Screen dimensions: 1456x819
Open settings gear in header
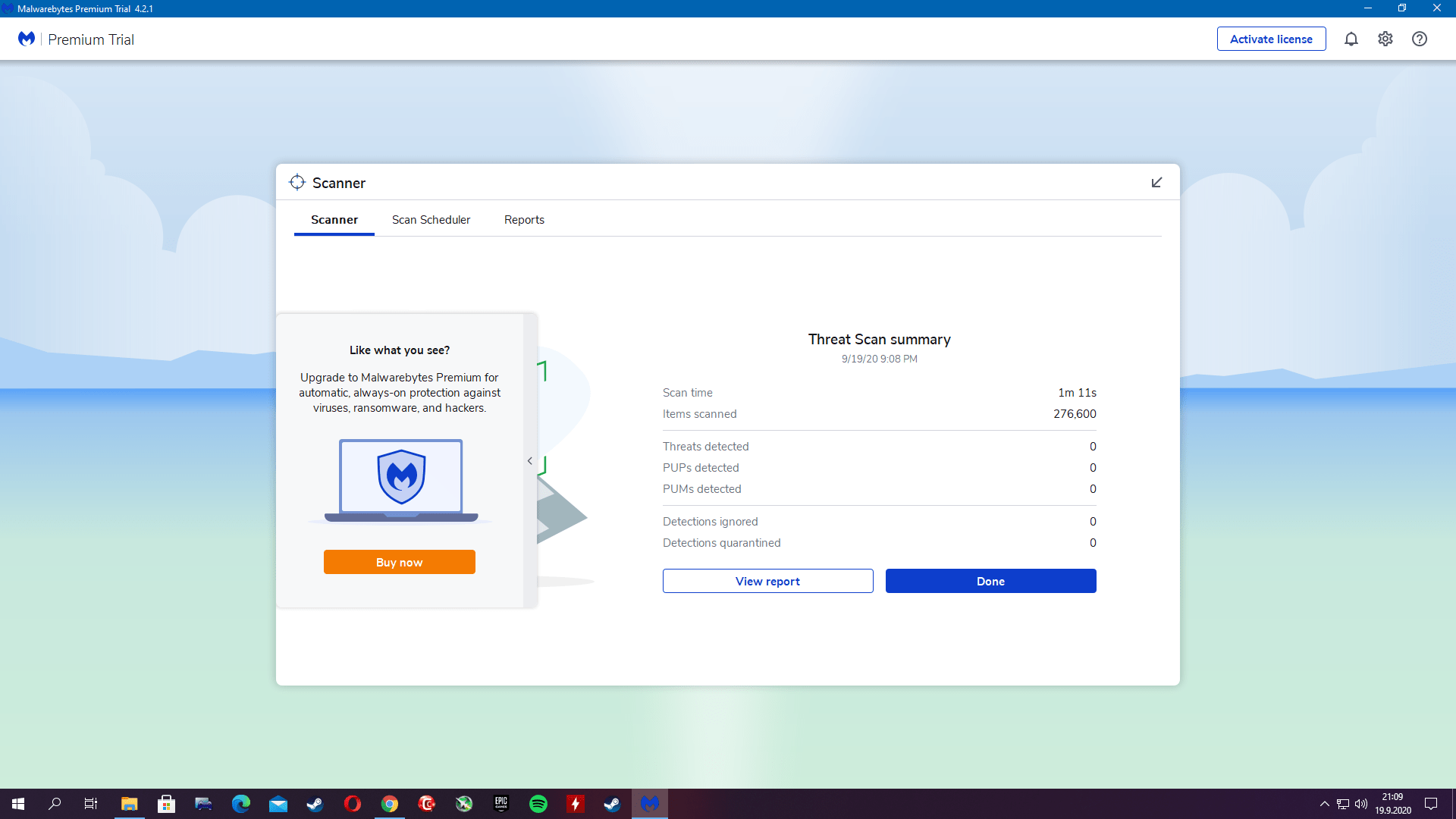(1385, 39)
